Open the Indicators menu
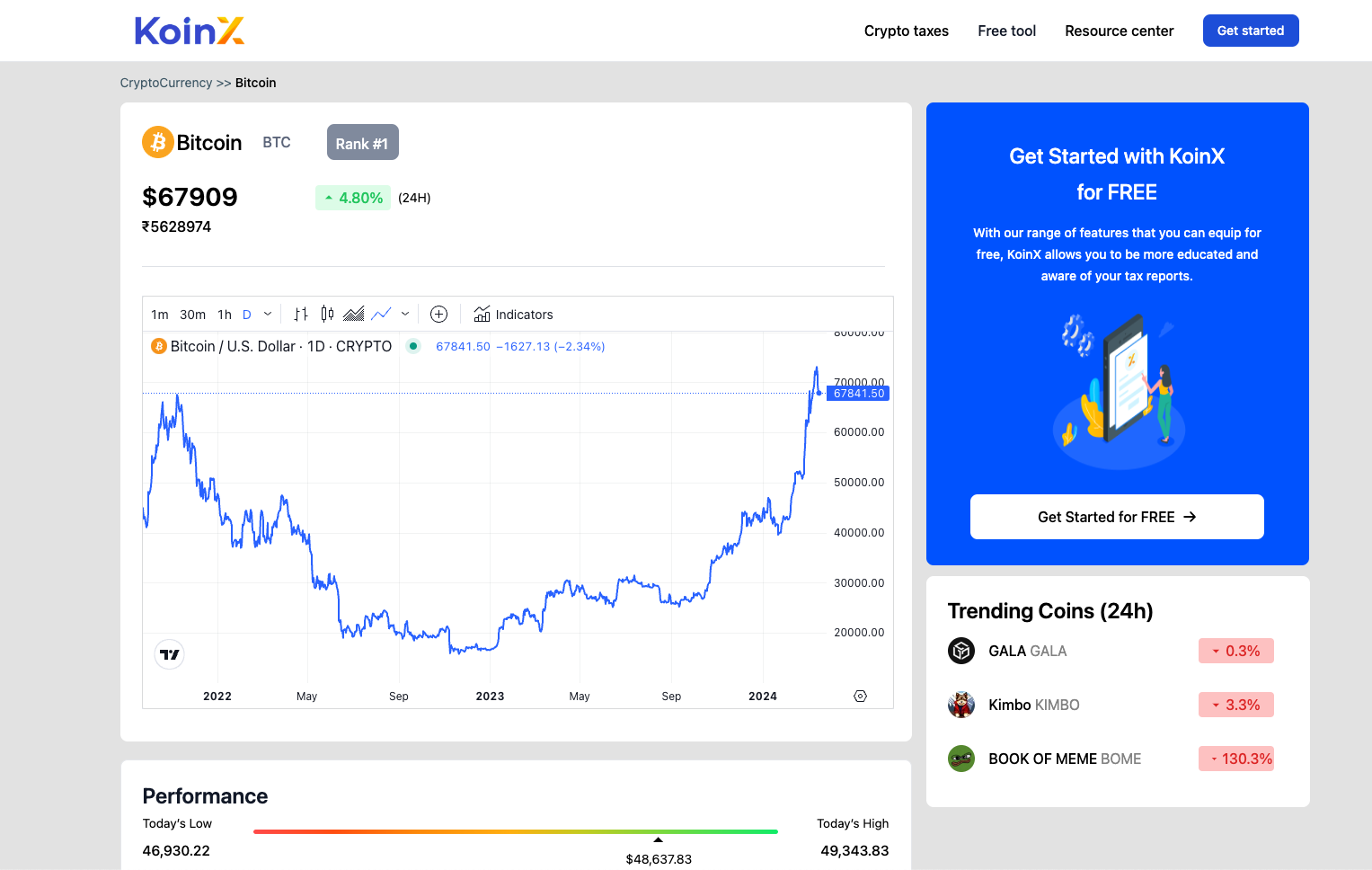The height and width of the screenshot is (870, 1372). [x=514, y=315]
